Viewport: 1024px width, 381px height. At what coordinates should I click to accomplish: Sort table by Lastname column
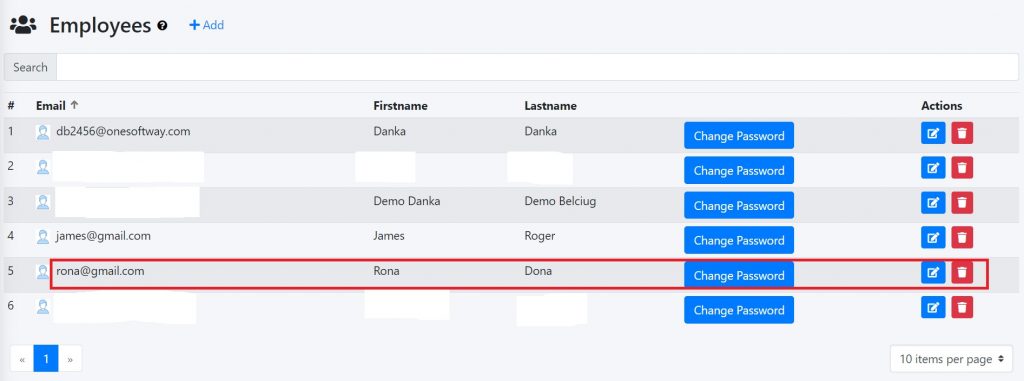tap(551, 105)
